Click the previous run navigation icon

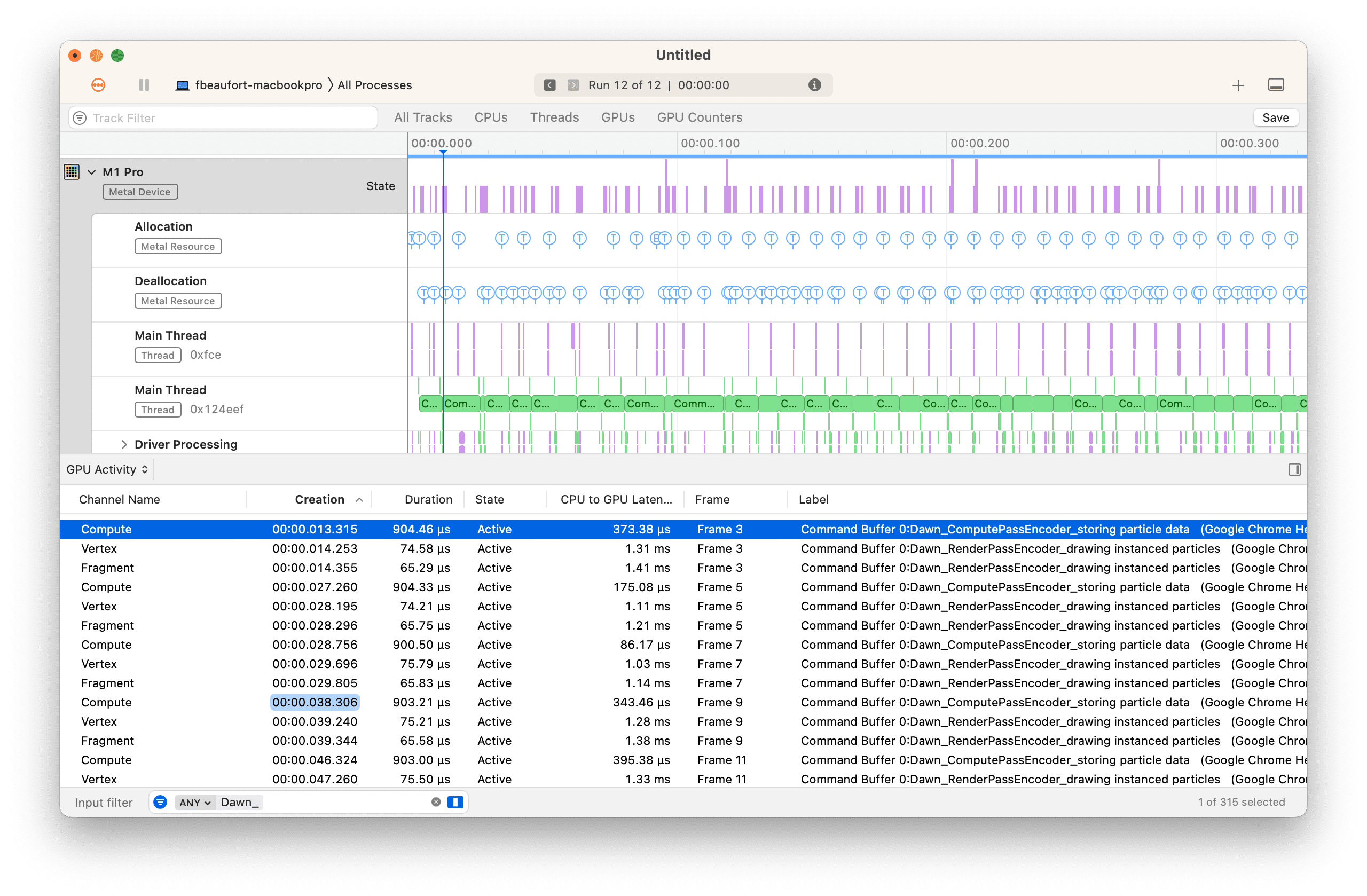(548, 85)
